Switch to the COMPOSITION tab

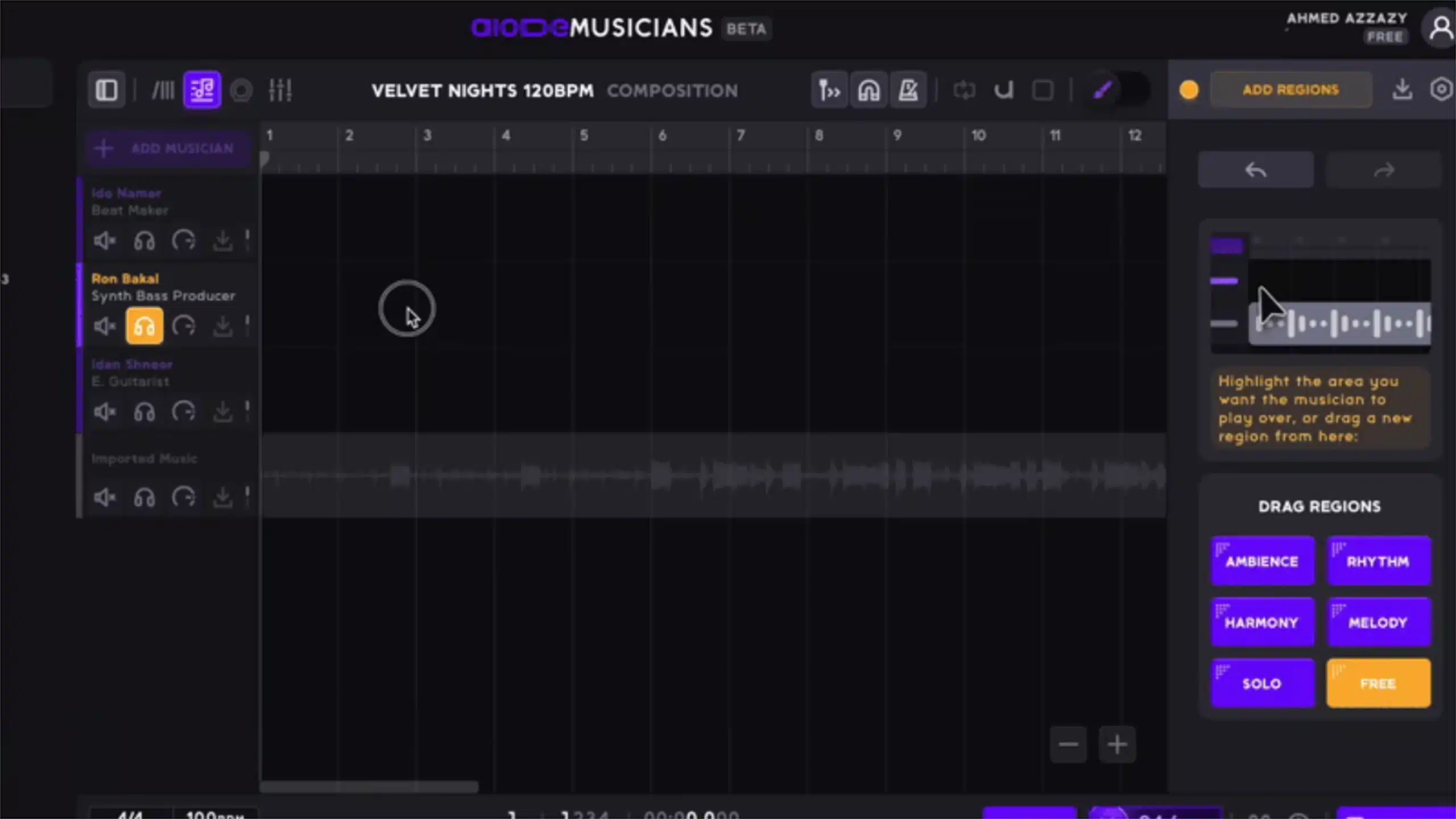tap(673, 90)
